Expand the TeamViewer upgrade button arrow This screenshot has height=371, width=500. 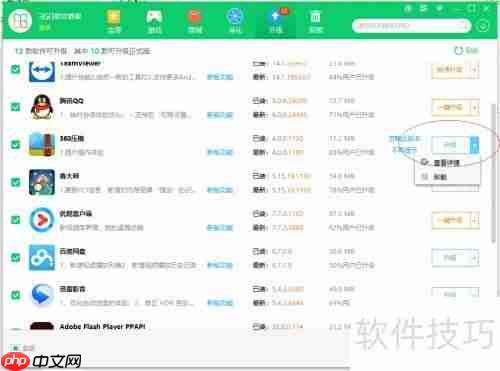474,70
